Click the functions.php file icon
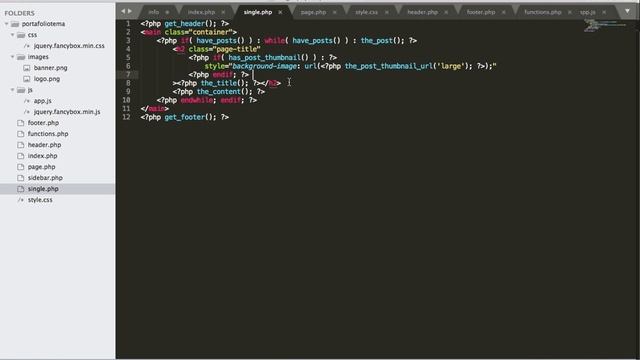 pos(21,134)
